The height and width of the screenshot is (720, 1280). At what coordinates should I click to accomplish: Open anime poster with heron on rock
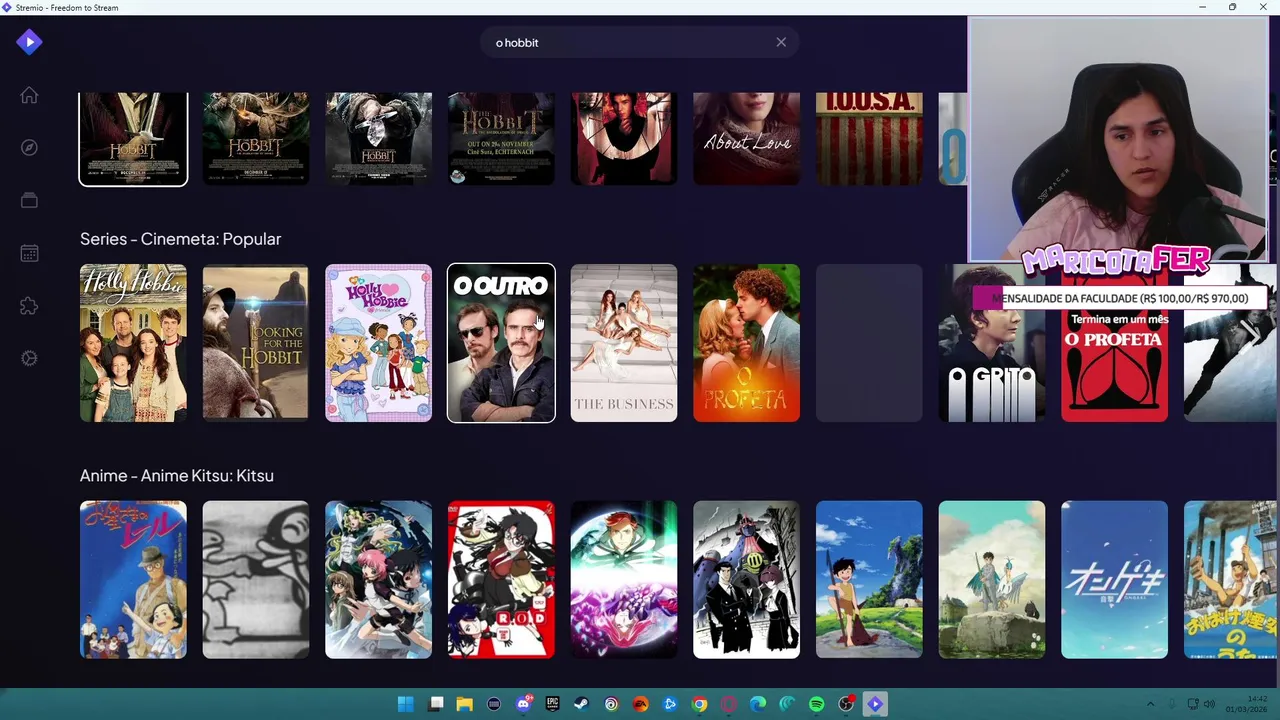tap(992, 580)
